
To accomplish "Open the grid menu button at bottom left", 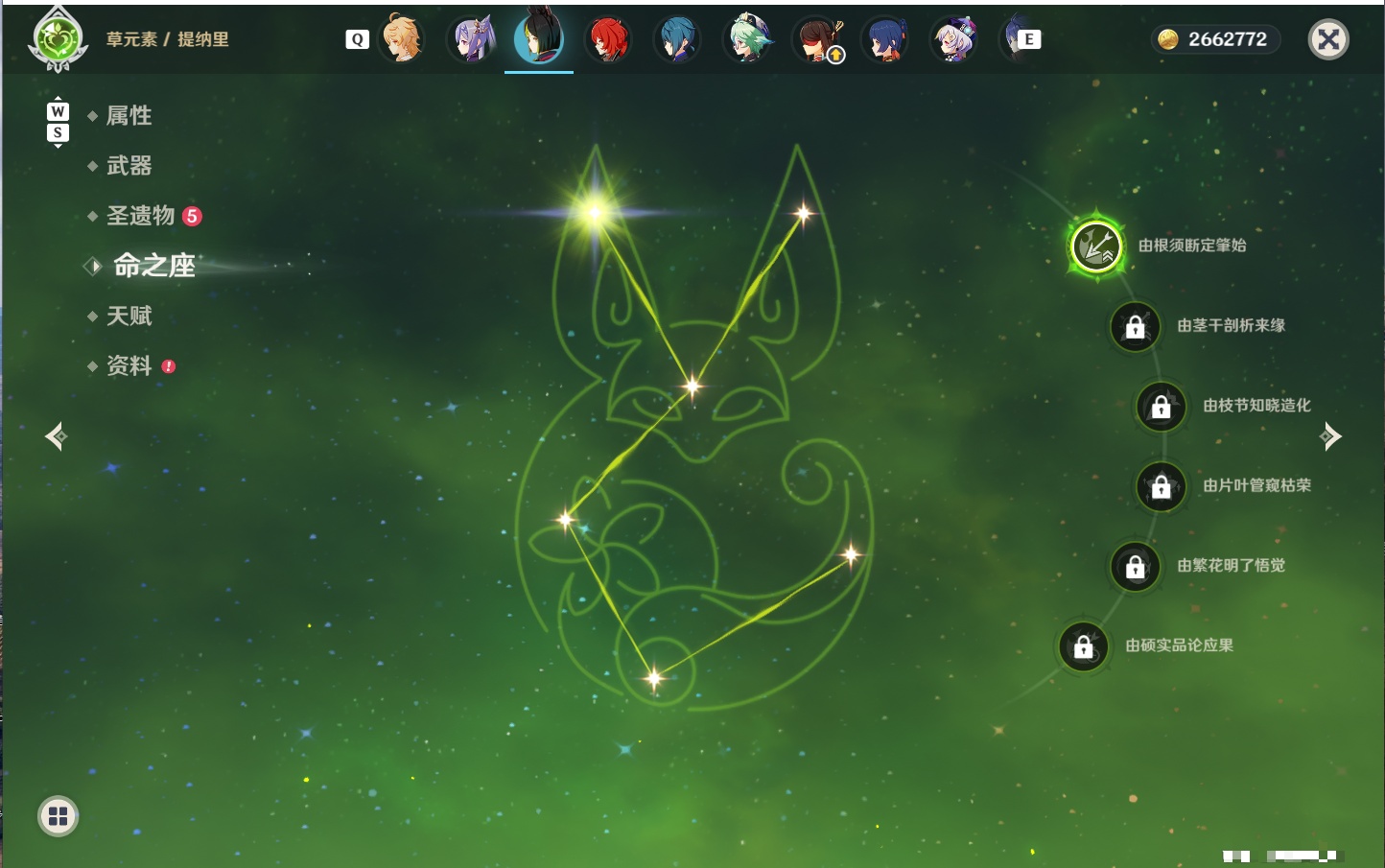I will [x=58, y=816].
